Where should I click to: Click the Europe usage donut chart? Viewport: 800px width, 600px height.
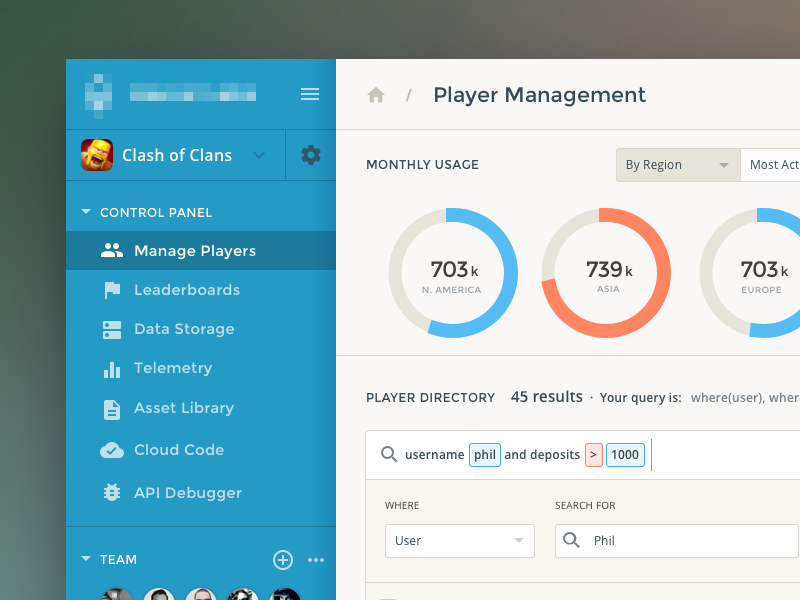(x=750, y=272)
